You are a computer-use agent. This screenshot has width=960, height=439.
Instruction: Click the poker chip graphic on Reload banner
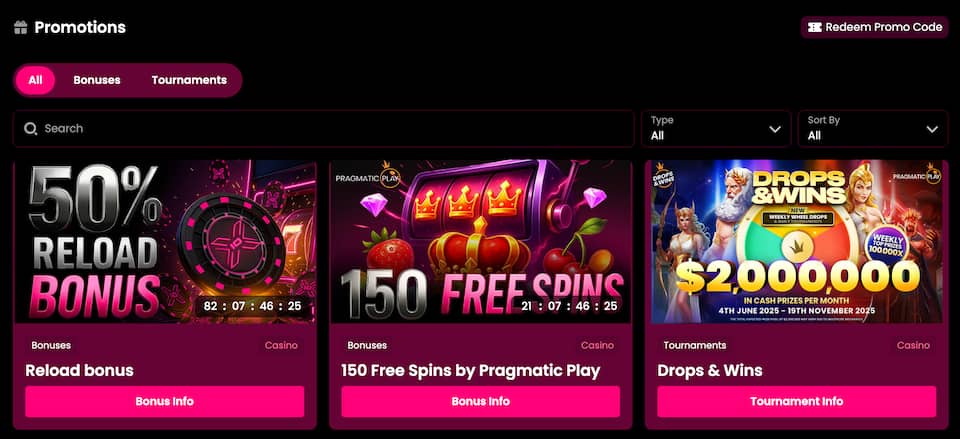pyautogui.click(x=230, y=236)
